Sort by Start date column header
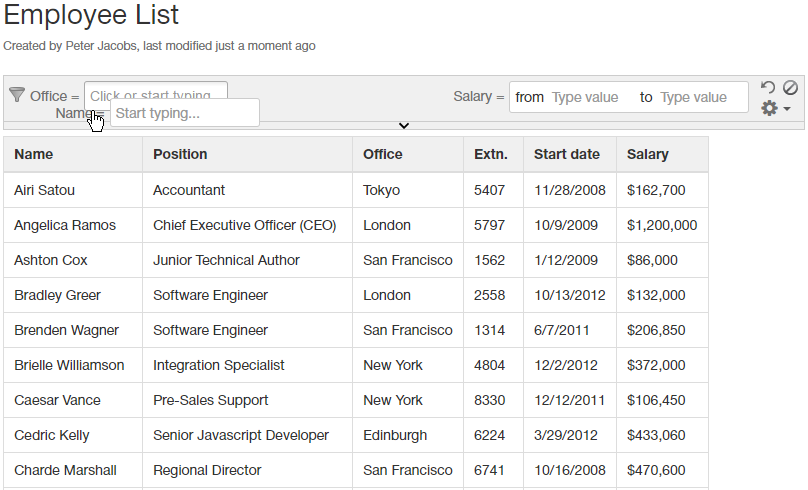The image size is (808, 490). (x=567, y=154)
